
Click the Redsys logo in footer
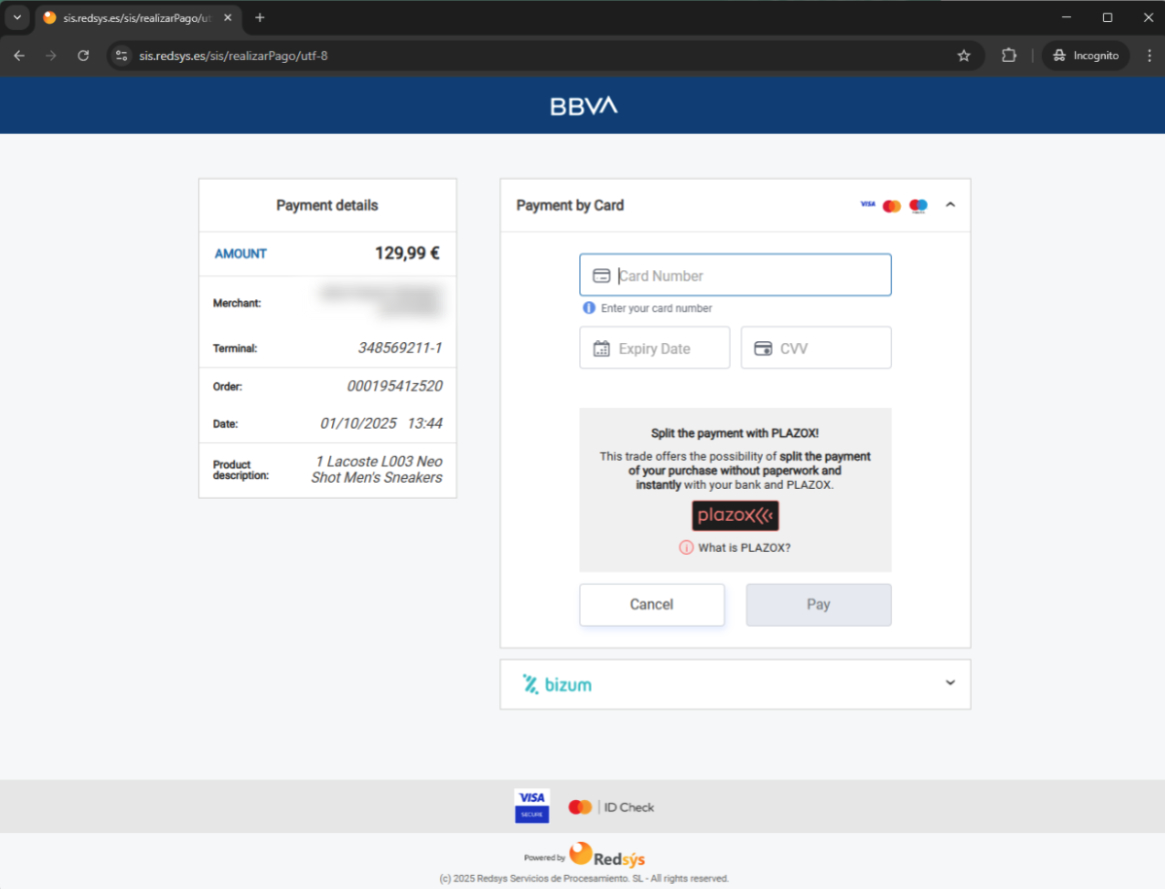(x=608, y=856)
